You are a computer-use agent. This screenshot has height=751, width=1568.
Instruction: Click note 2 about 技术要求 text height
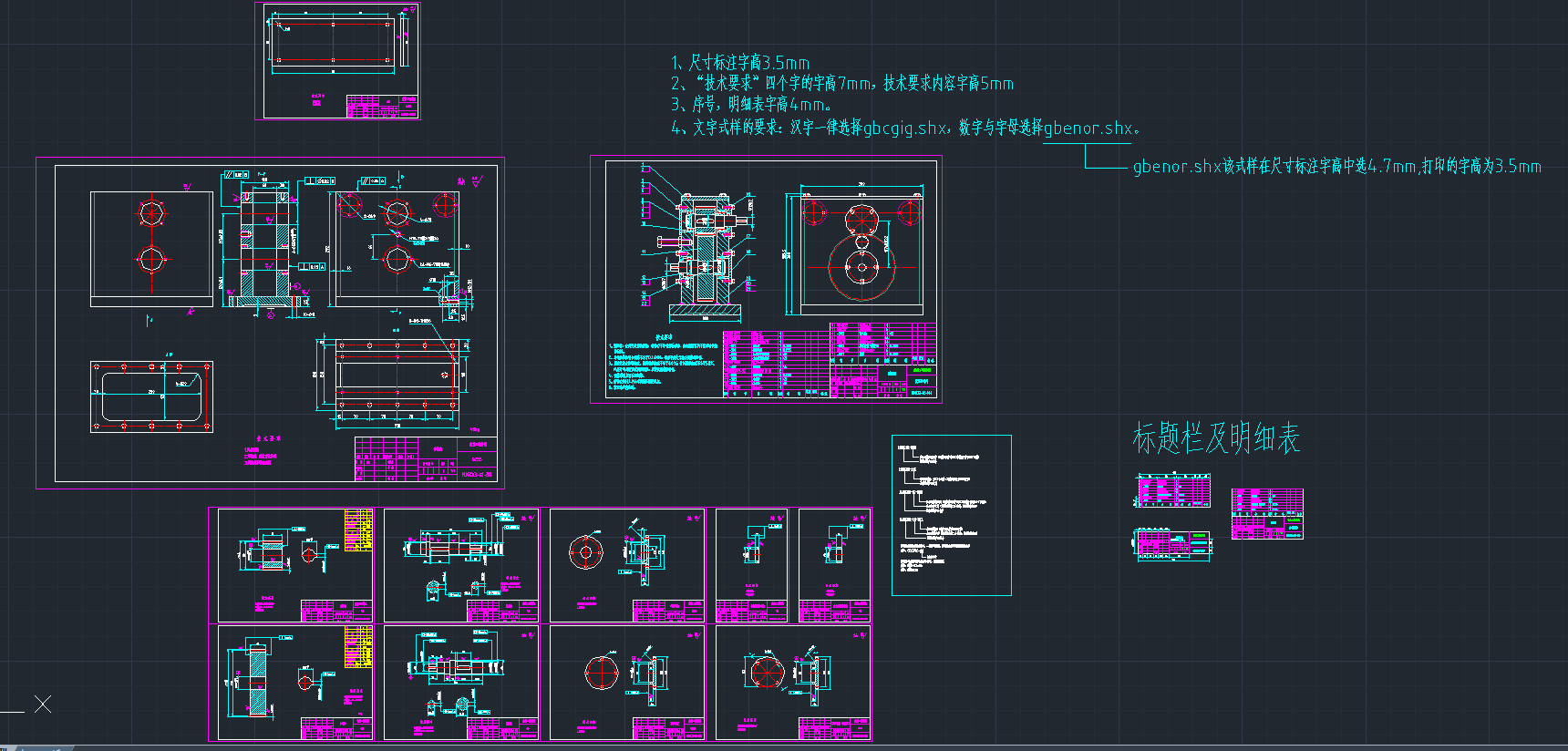coord(841,84)
